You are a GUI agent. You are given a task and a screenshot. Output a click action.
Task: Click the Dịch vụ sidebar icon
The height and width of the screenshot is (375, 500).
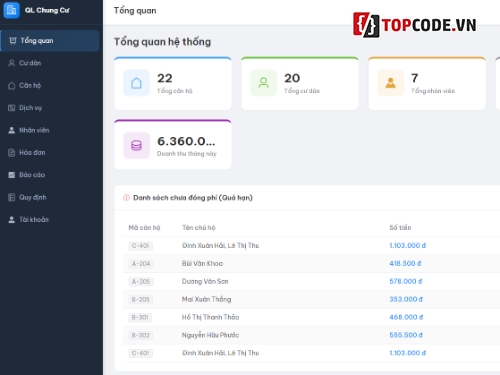(12, 108)
